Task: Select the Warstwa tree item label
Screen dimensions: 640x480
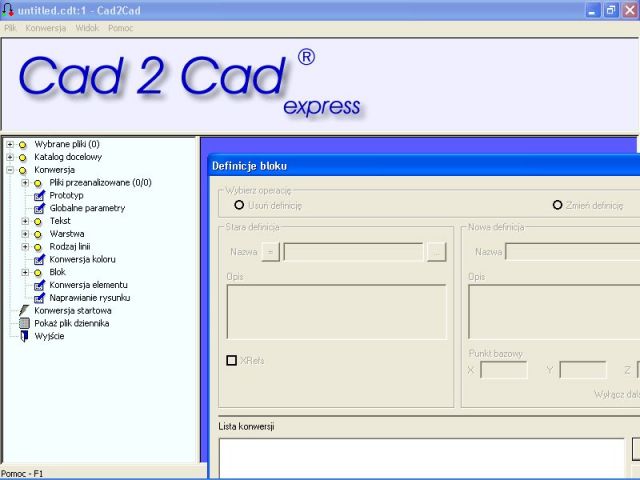Action: (67, 234)
